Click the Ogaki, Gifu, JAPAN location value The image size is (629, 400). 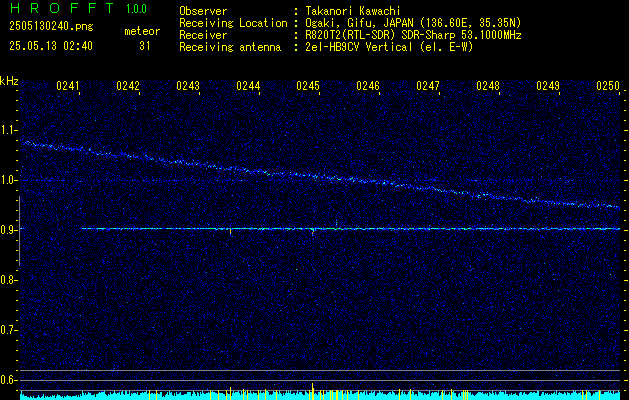coord(413,23)
